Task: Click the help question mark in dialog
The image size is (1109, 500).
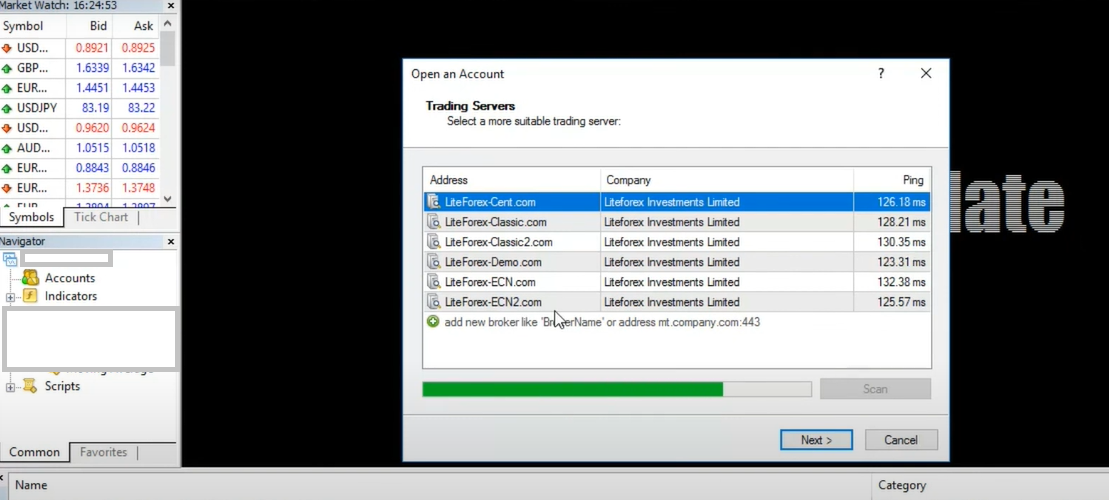Action: [881, 74]
